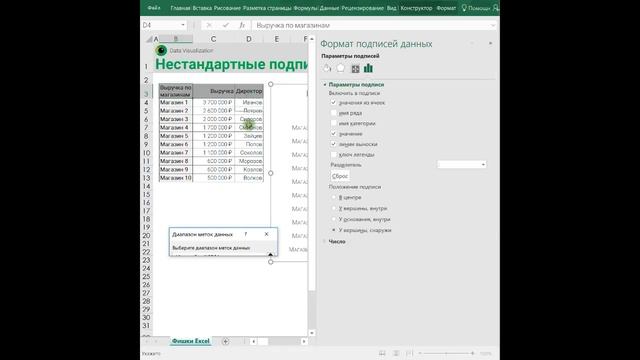Add a new sheet with plus icon
This screenshot has width=640, height=360.
pyautogui.click(x=225, y=341)
